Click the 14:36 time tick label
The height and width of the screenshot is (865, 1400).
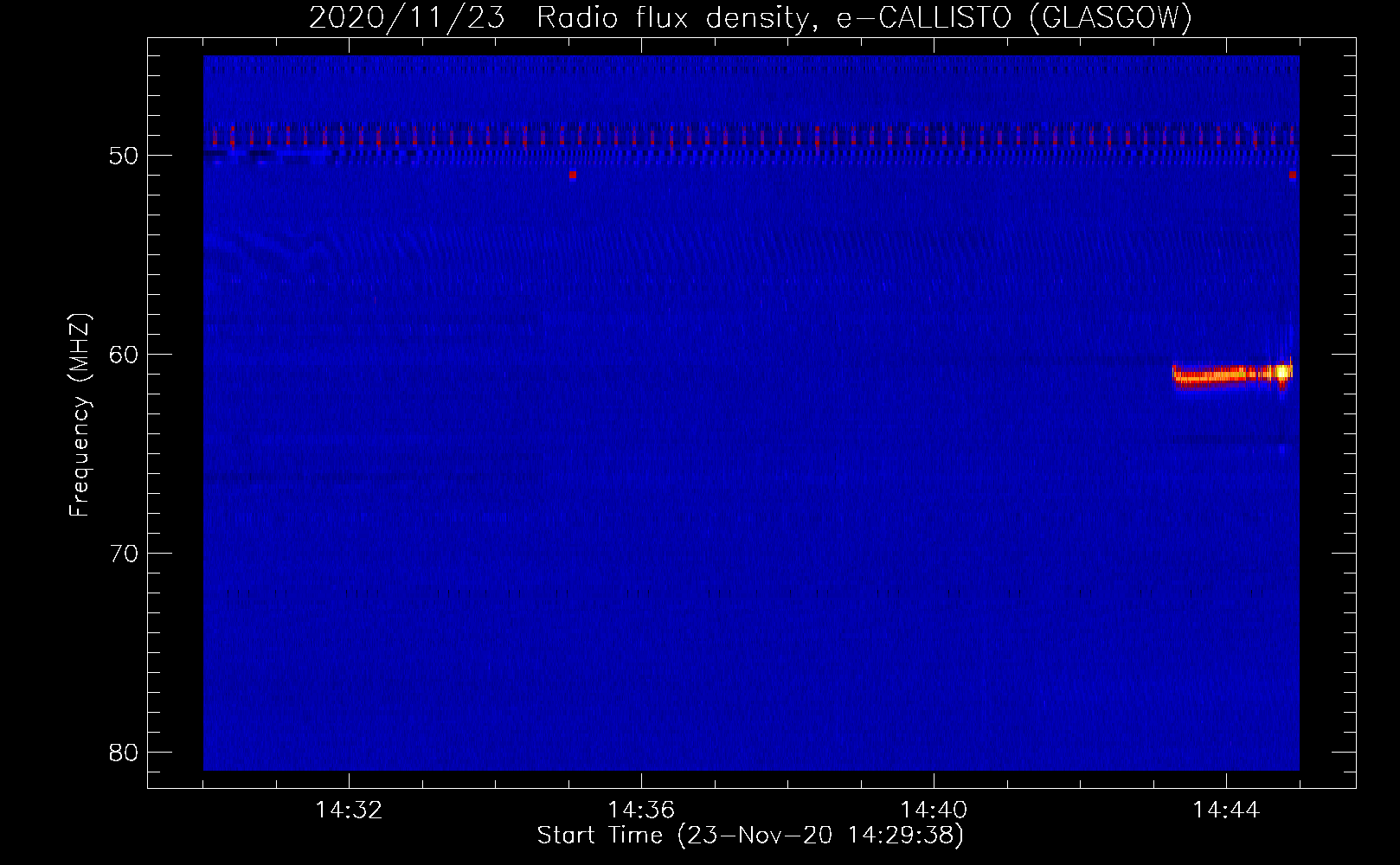(641, 811)
